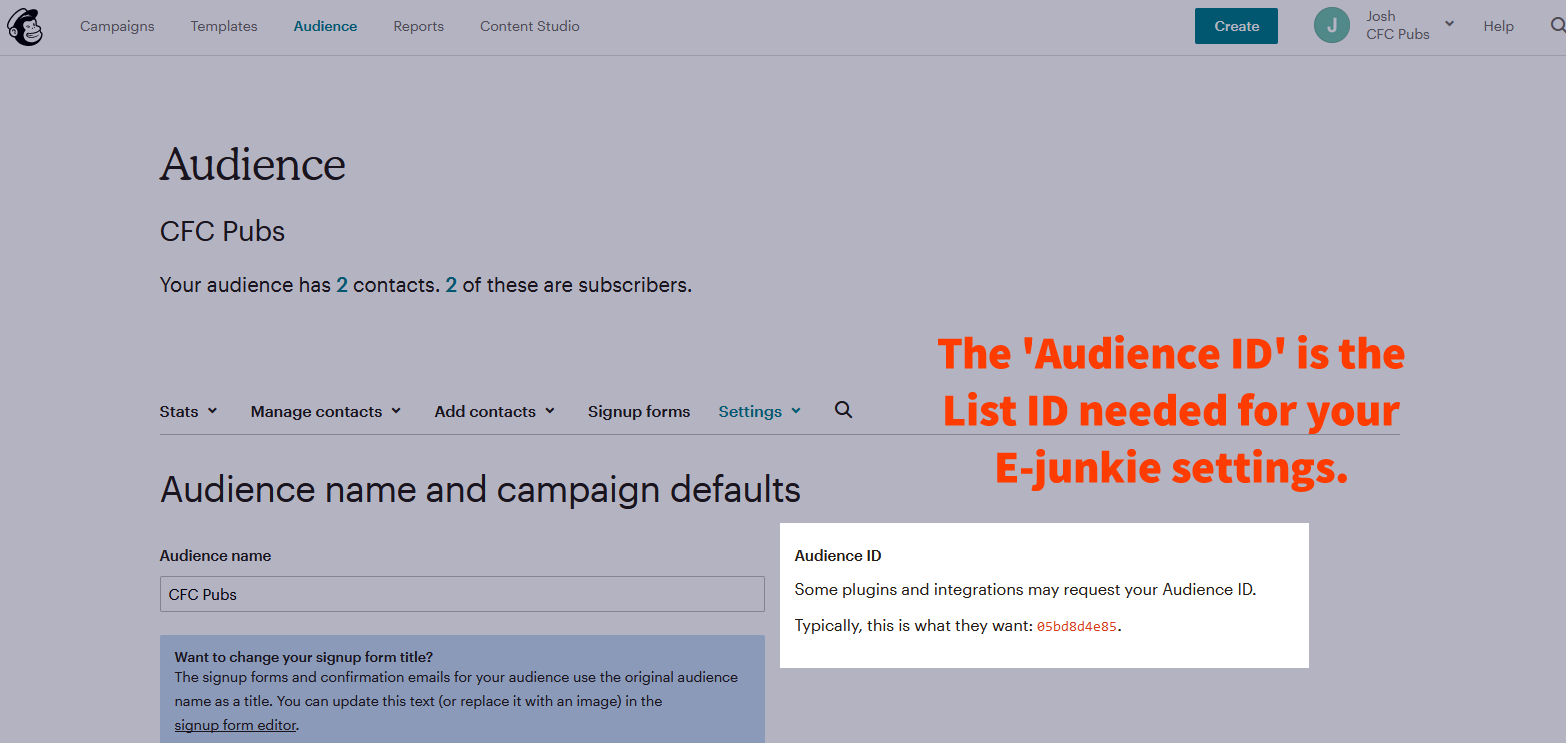The image size is (1566, 743).
Task: Expand the Manage contacts dropdown
Action: coord(326,411)
